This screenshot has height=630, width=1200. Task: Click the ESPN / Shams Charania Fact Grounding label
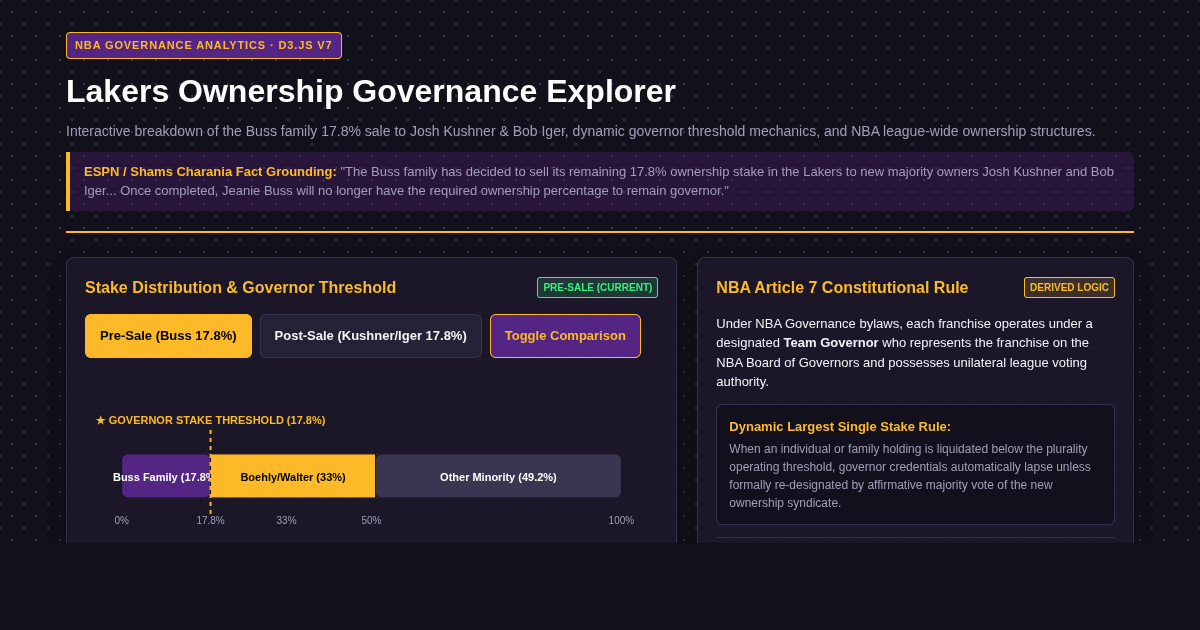[210, 171]
